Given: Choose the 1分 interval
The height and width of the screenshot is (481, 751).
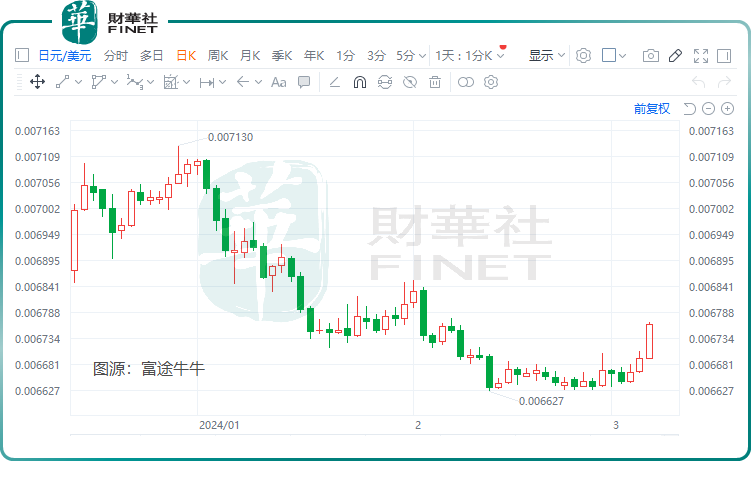Looking at the screenshot, I should [x=345, y=56].
